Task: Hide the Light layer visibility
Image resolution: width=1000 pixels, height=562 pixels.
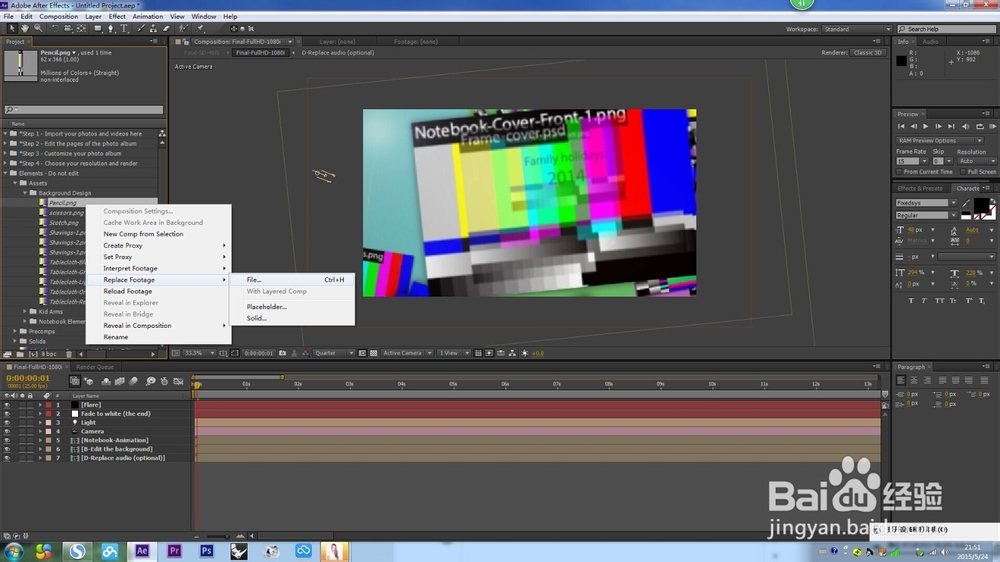Action: [x=7, y=422]
